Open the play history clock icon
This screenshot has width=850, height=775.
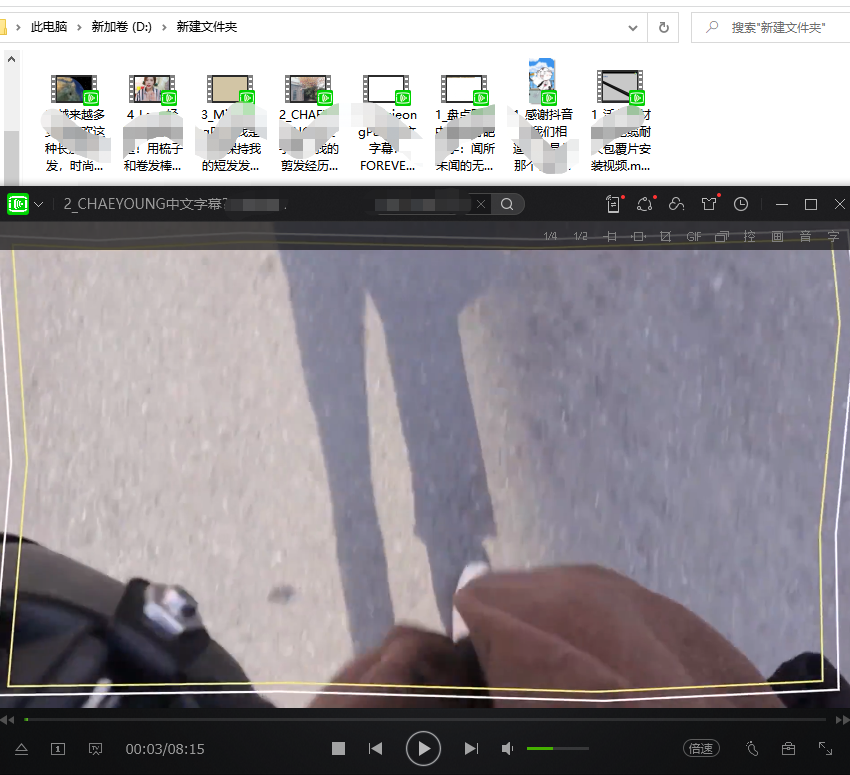click(741, 204)
